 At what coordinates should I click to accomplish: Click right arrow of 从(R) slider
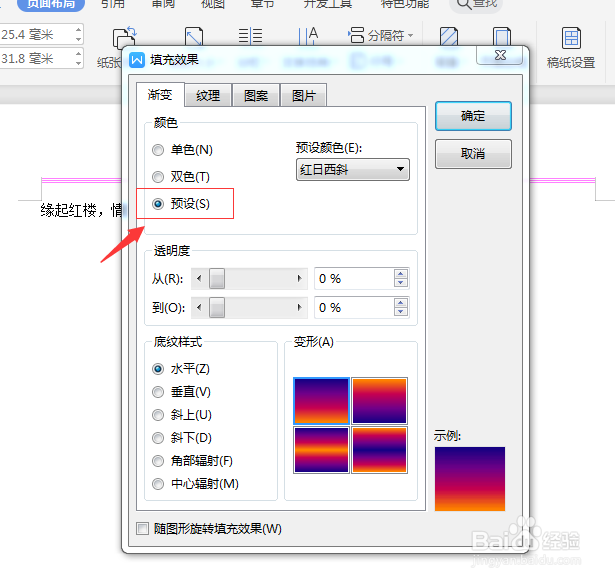[x=300, y=279]
